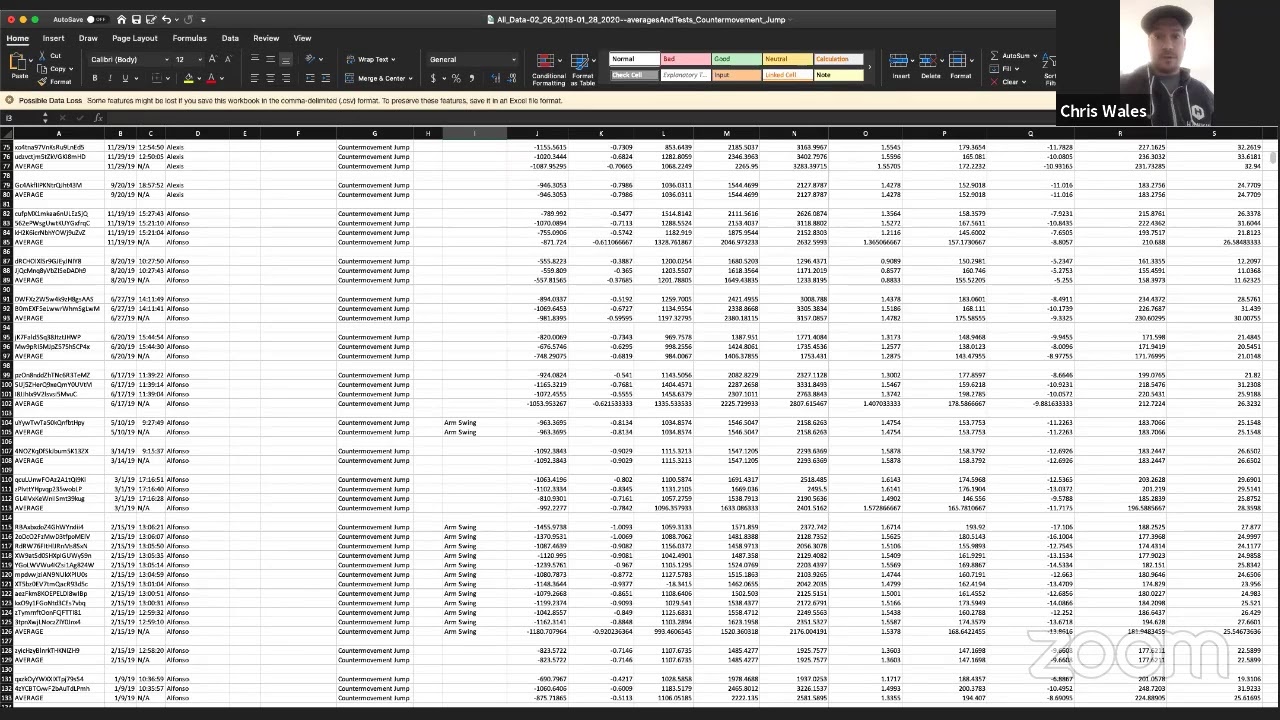Select column M header
Screen dimensions: 1280x720
726,133
